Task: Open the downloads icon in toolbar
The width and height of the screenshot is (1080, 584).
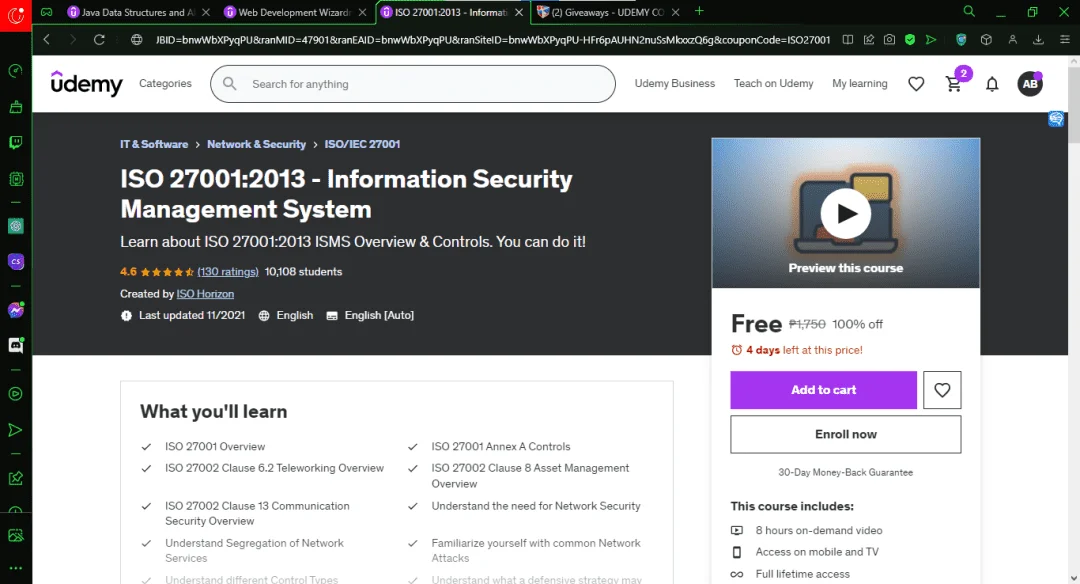Action: point(1038,40)
